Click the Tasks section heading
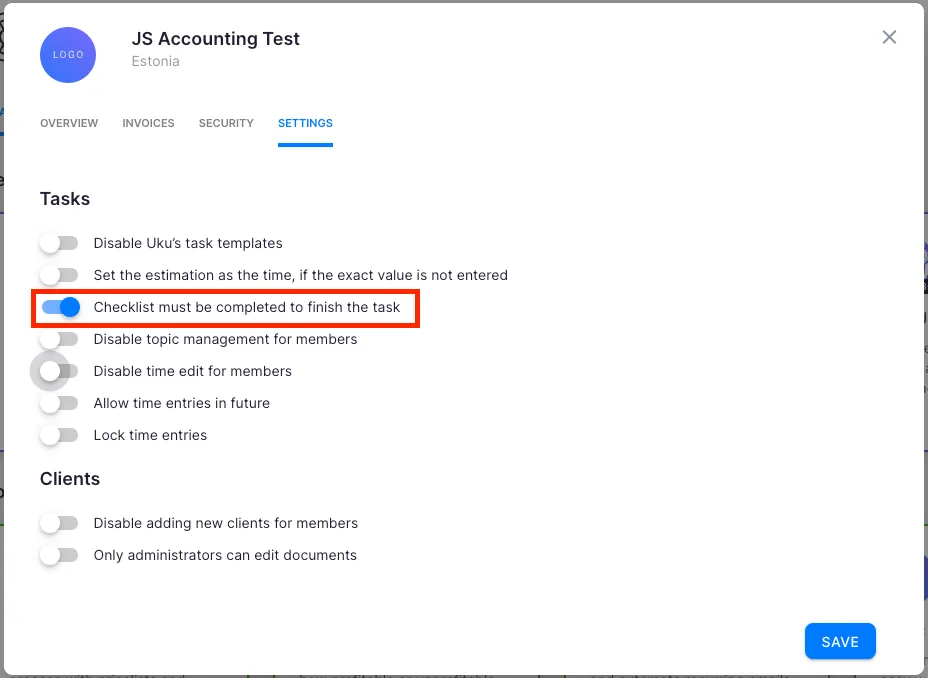 click(x=65, y=199)
